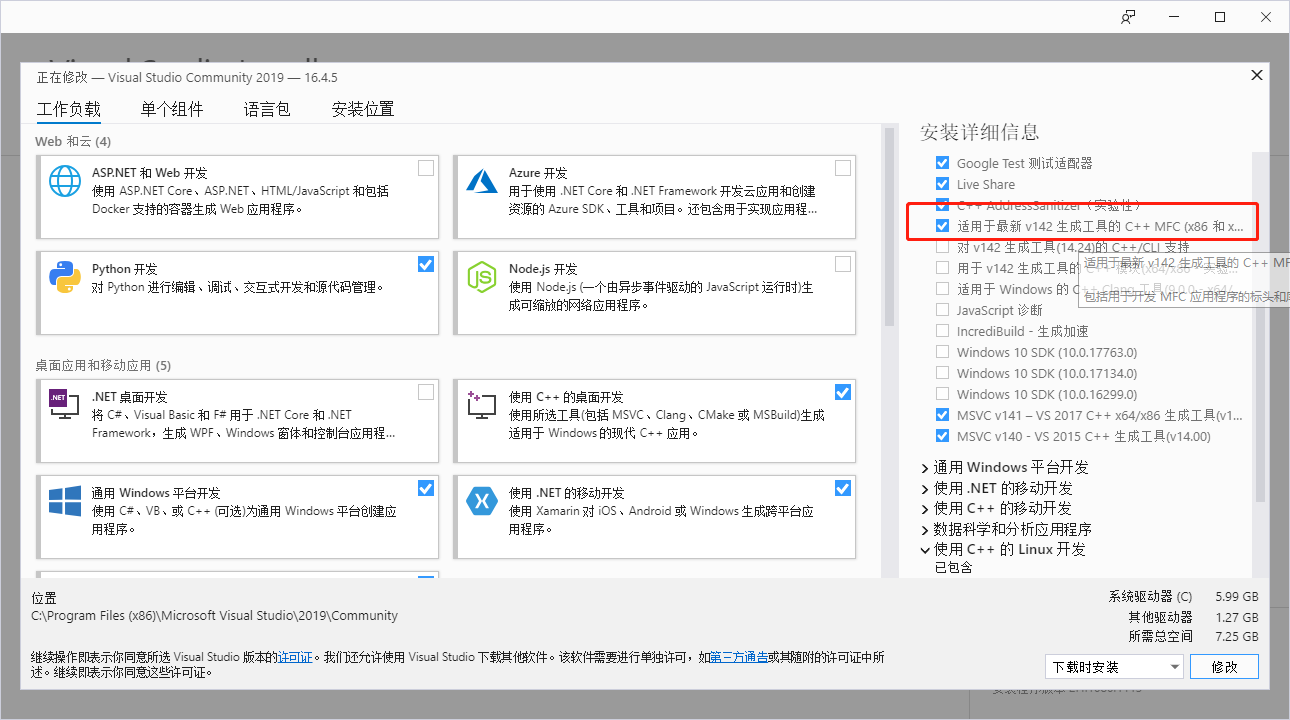Check the IncrediBuild - 生成加速 checkbox
Image resolution: width=1290 pixels, height=720 pixels.
coord(942,331)
